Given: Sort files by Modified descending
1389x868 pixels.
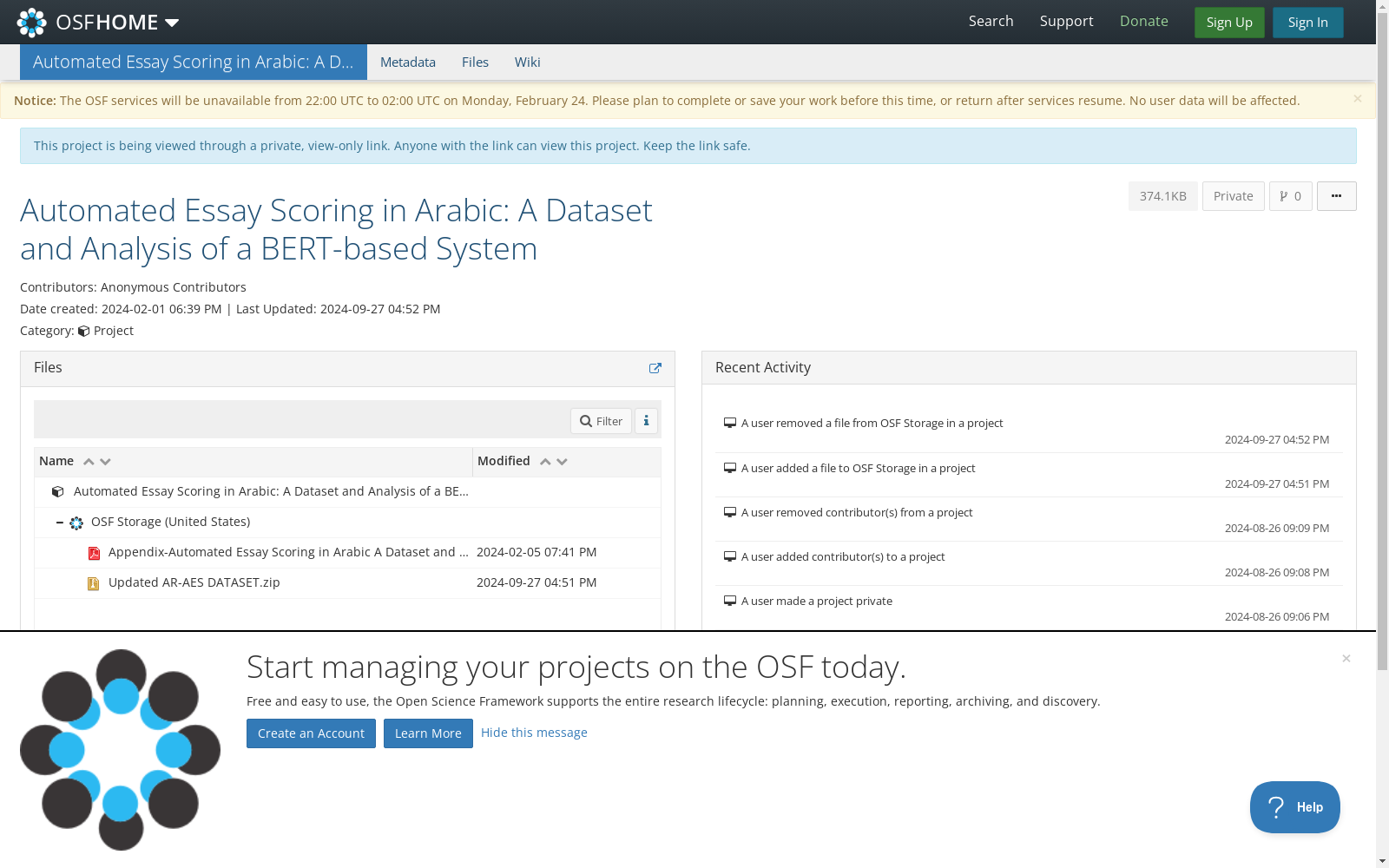Looking at the screenshot, I should pos(562,462).
